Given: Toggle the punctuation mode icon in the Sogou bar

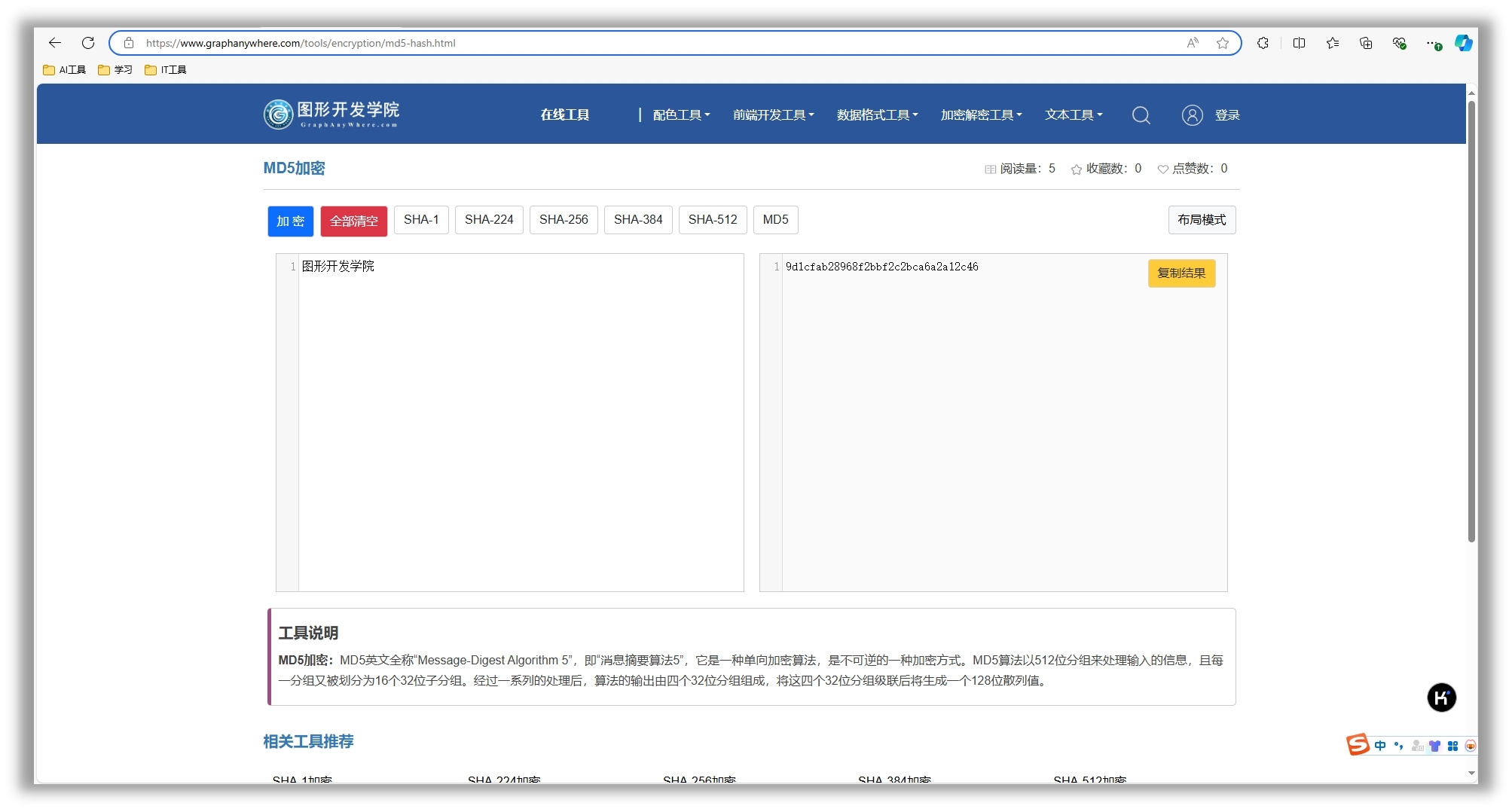Looking at the screenshot, I should coord(1398,746).
